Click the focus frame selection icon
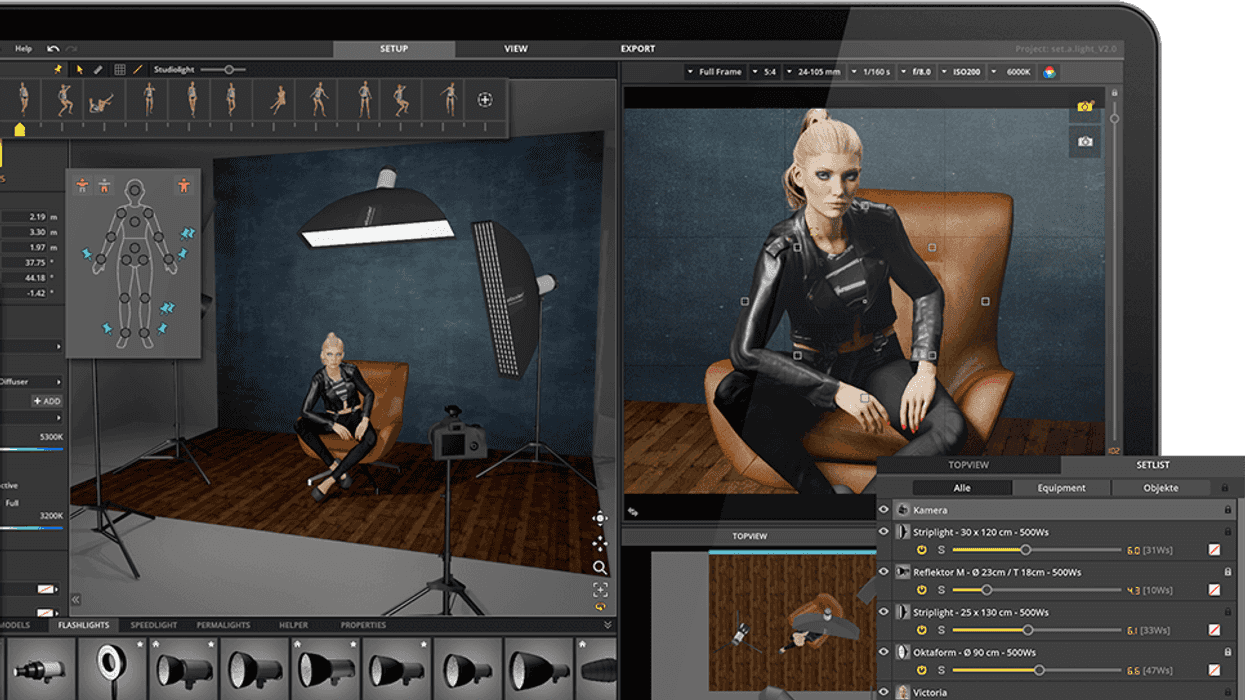Screen dimensions: 1245x700 point(600,590)
